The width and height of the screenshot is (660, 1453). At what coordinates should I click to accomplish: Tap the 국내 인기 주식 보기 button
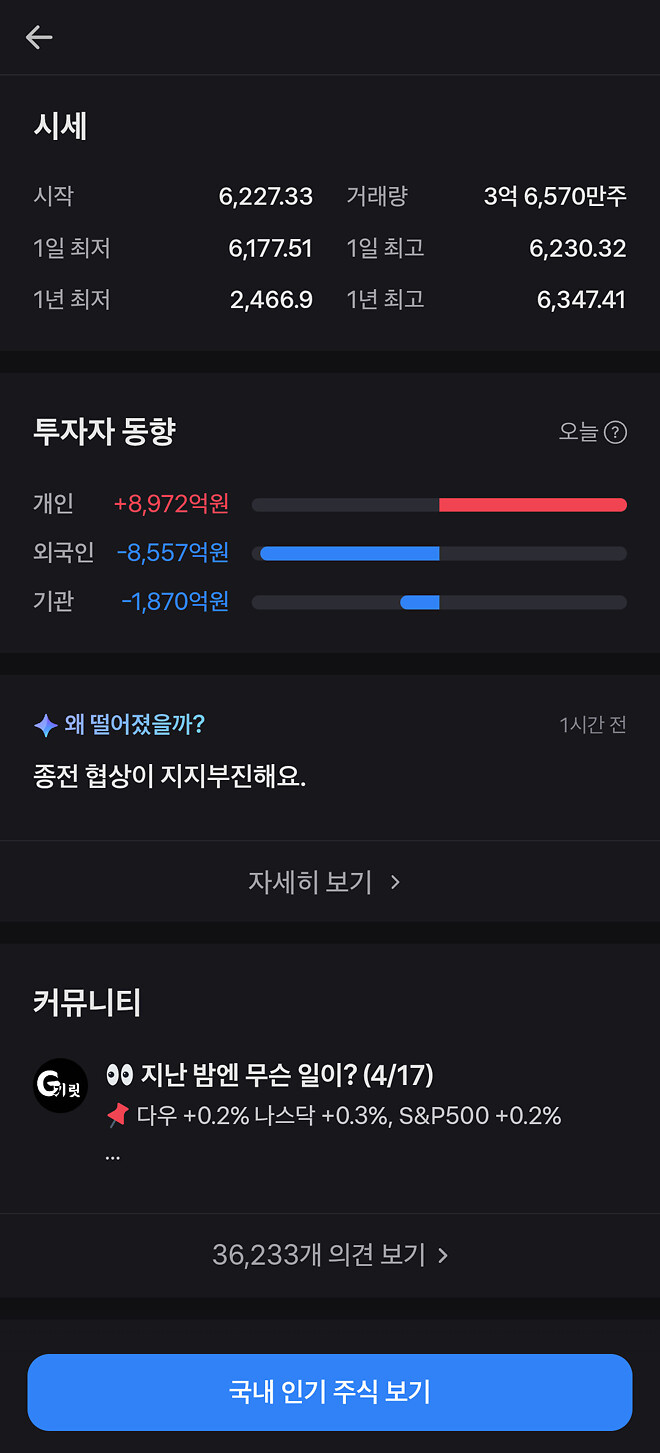pos(330,1392)
